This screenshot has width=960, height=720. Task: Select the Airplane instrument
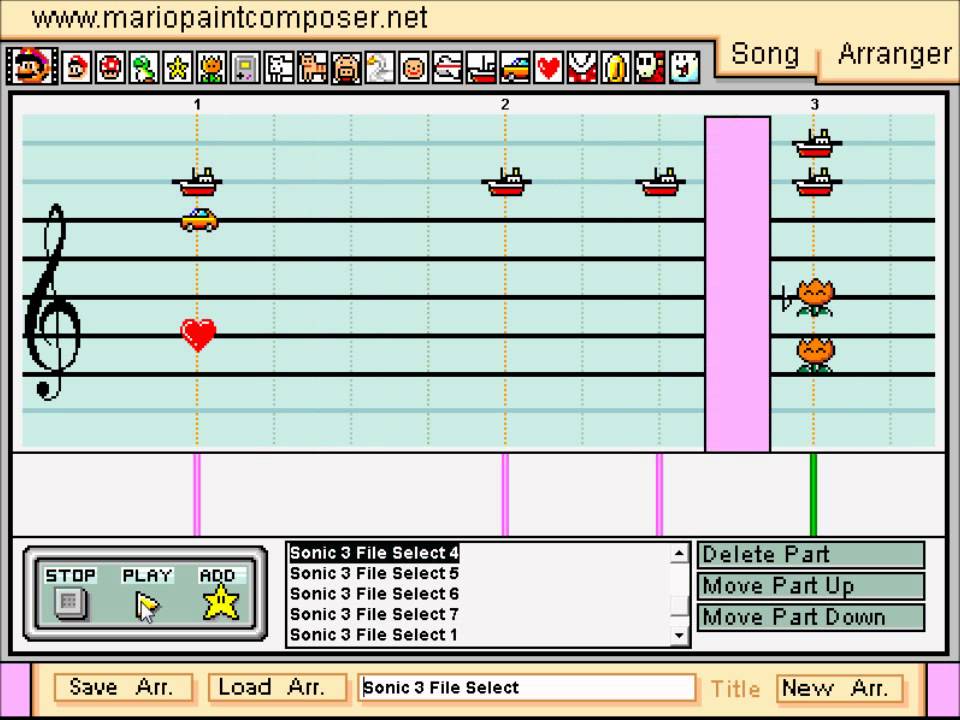click(x=447, y=67)
